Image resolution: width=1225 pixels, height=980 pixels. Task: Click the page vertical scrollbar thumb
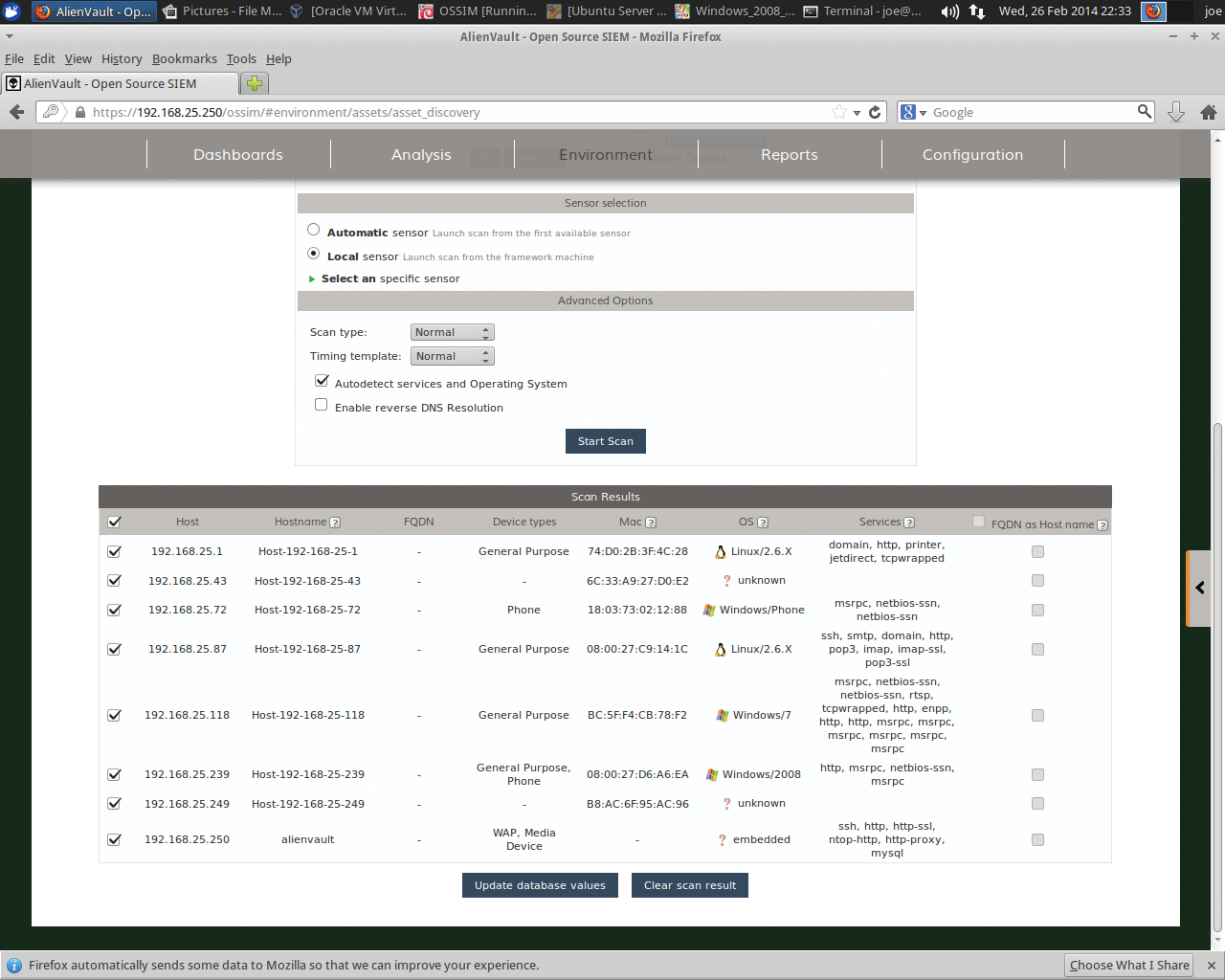pos(1217,678)
